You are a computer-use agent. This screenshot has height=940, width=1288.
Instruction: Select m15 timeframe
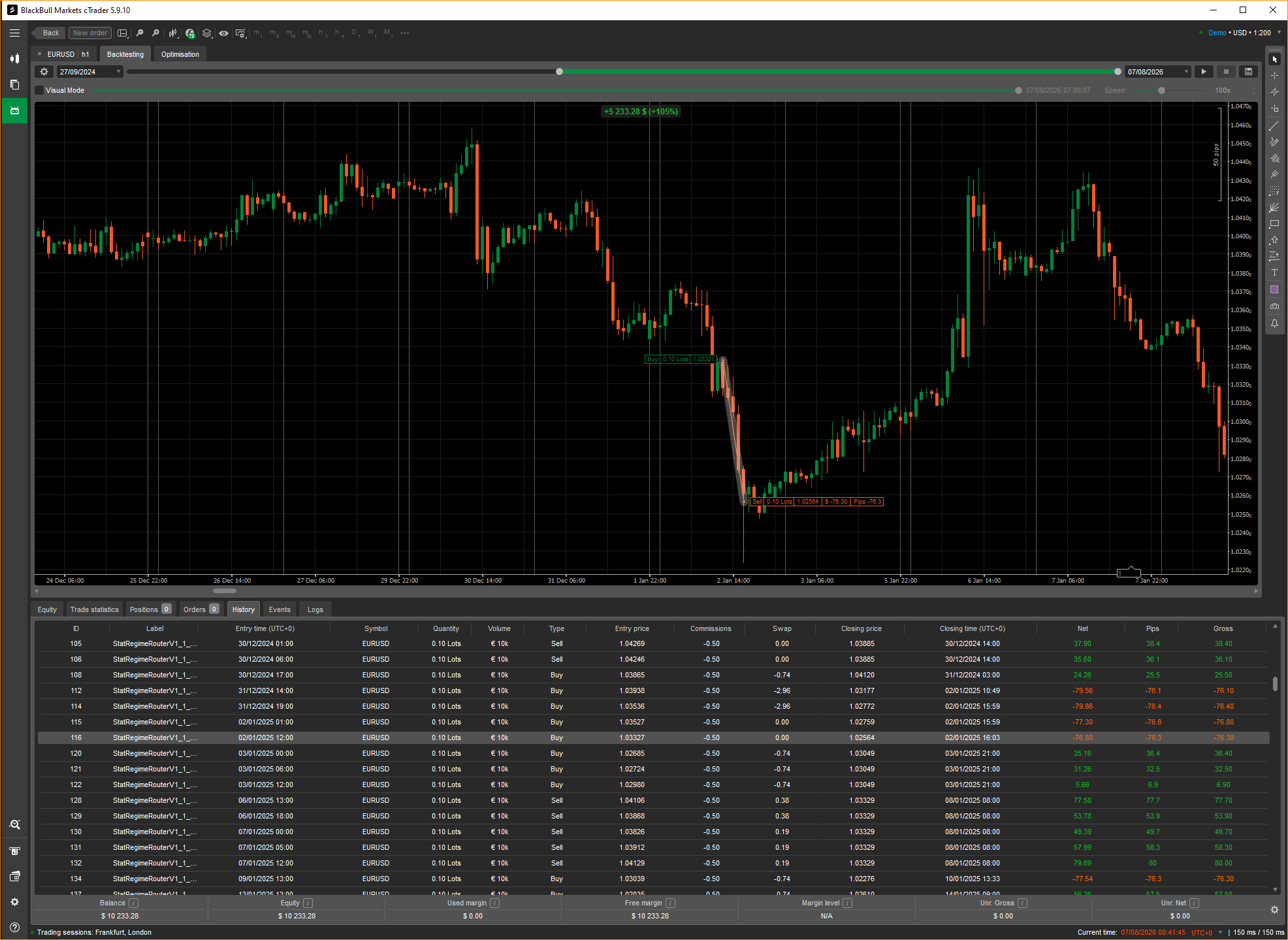(x=291, y=33)
